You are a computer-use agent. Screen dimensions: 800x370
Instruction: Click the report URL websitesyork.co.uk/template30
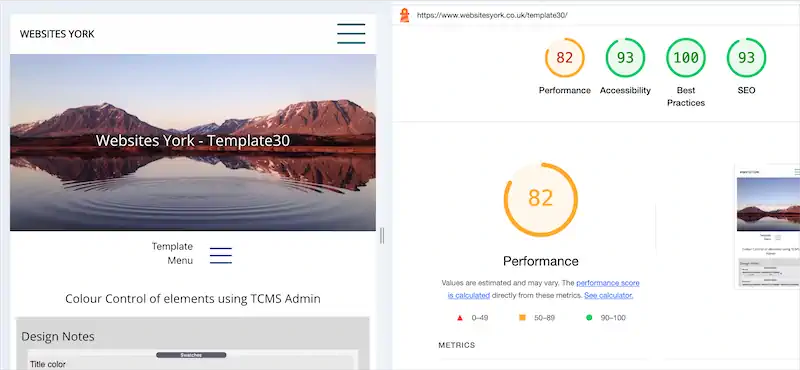tap(492, 15)
